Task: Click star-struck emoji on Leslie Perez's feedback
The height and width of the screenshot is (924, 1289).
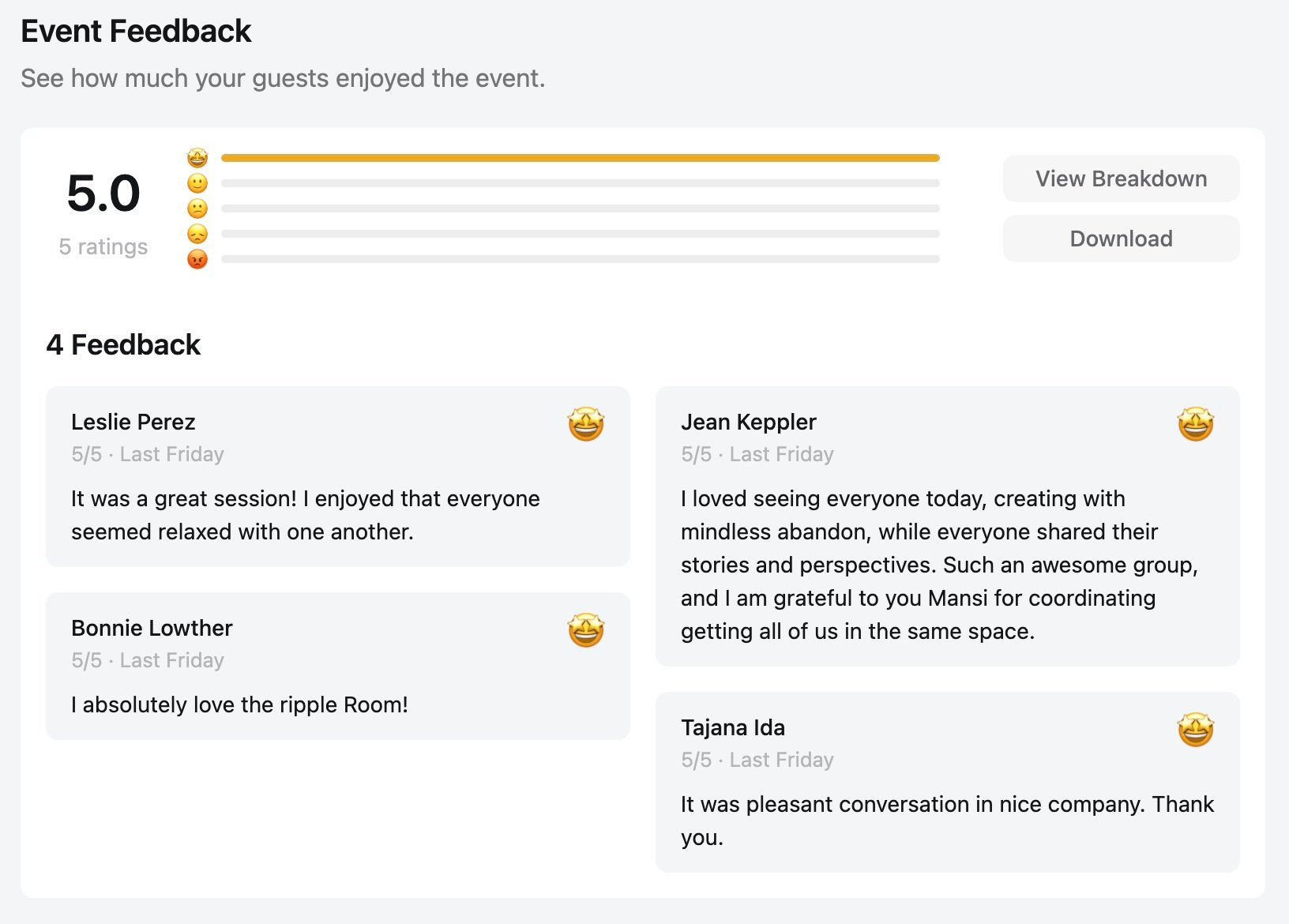Action: click(x=586, y=424)
